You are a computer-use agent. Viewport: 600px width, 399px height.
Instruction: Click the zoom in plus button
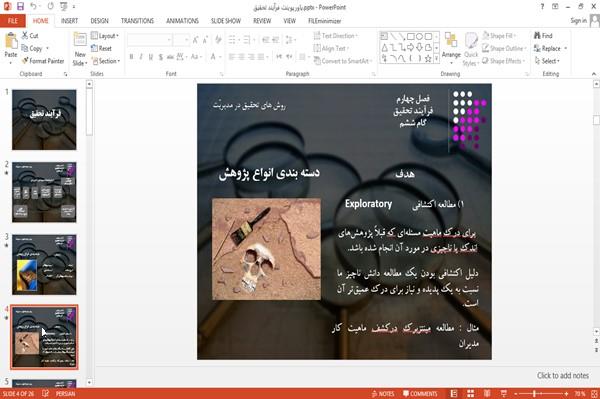pos(566,394)
